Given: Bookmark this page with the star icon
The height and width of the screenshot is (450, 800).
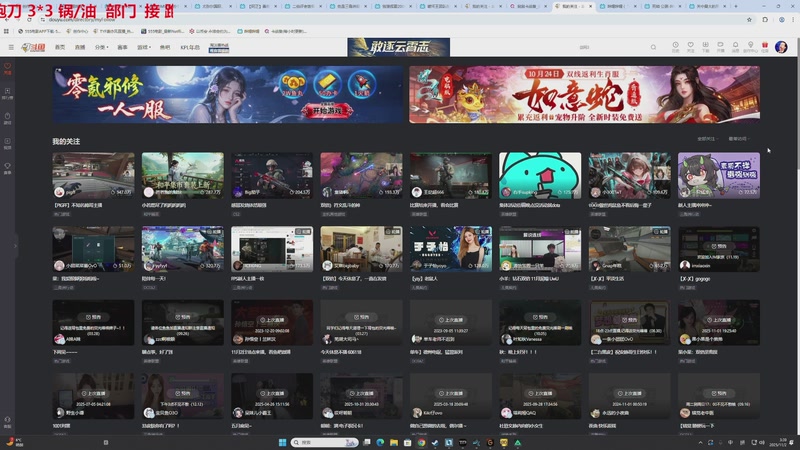Looking at the screenshot, I should click(749, 20).
